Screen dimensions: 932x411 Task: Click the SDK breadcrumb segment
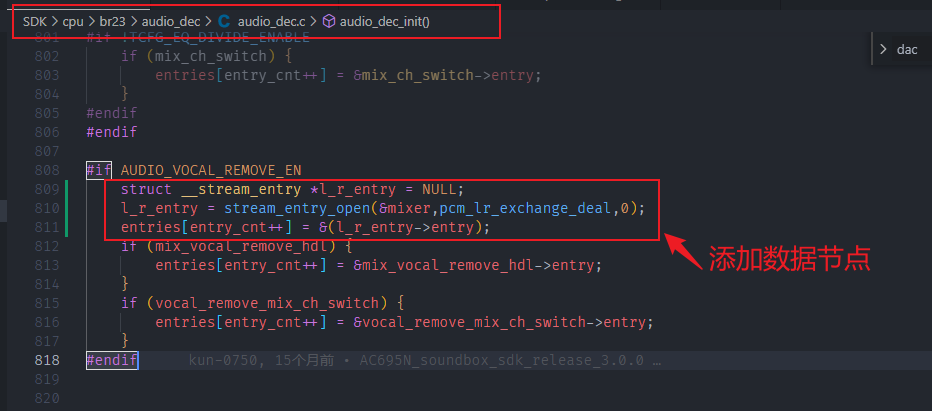click(34, 22)
